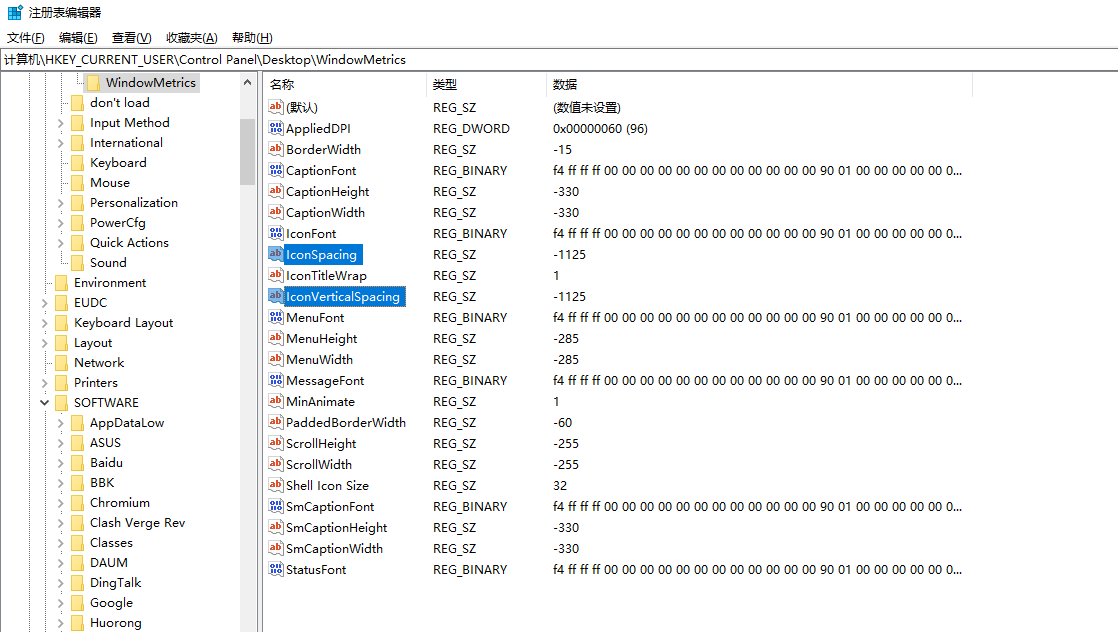
Task: Click the Google folder icon
Action: [x=78, y=603]
